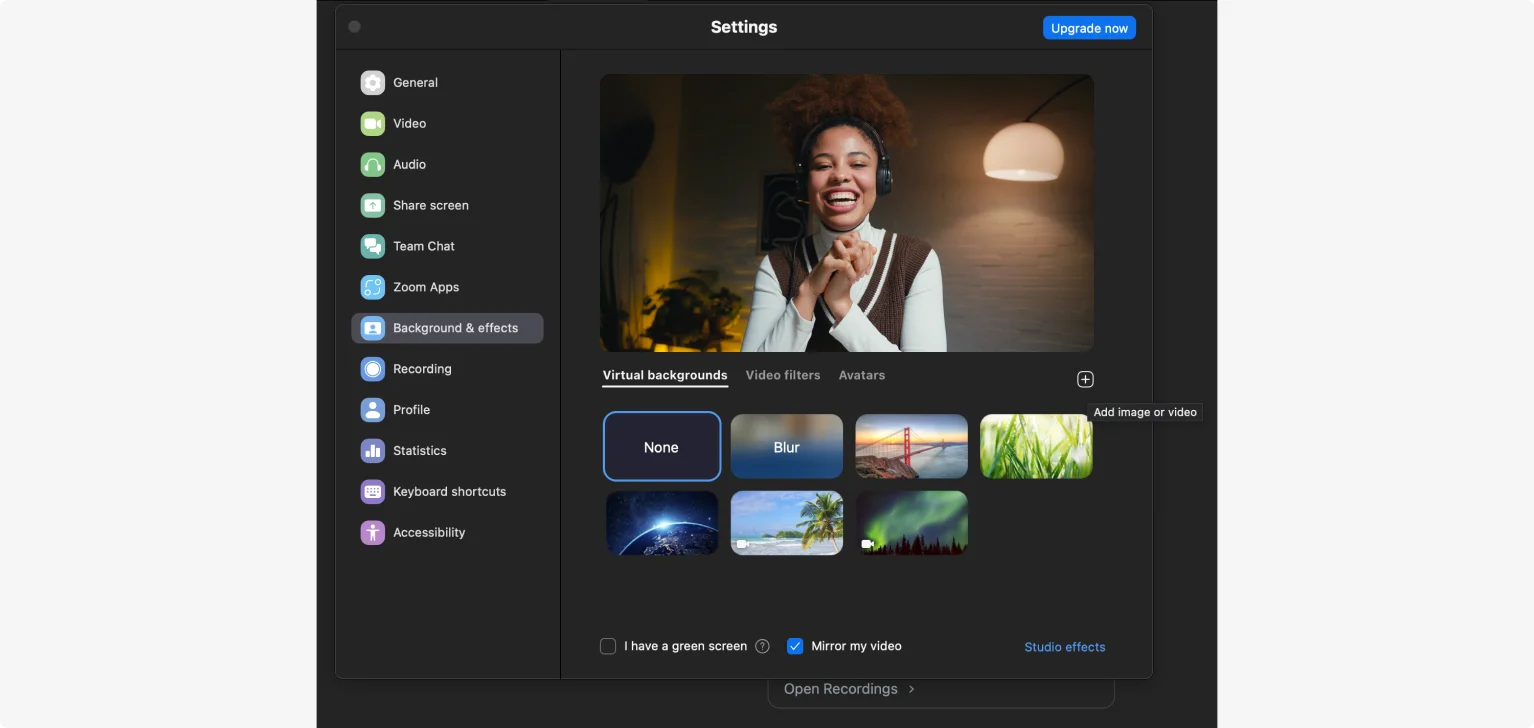Select the Video settings icon
This screenshot has width=1534, height=728.
[x=372, y=123]
